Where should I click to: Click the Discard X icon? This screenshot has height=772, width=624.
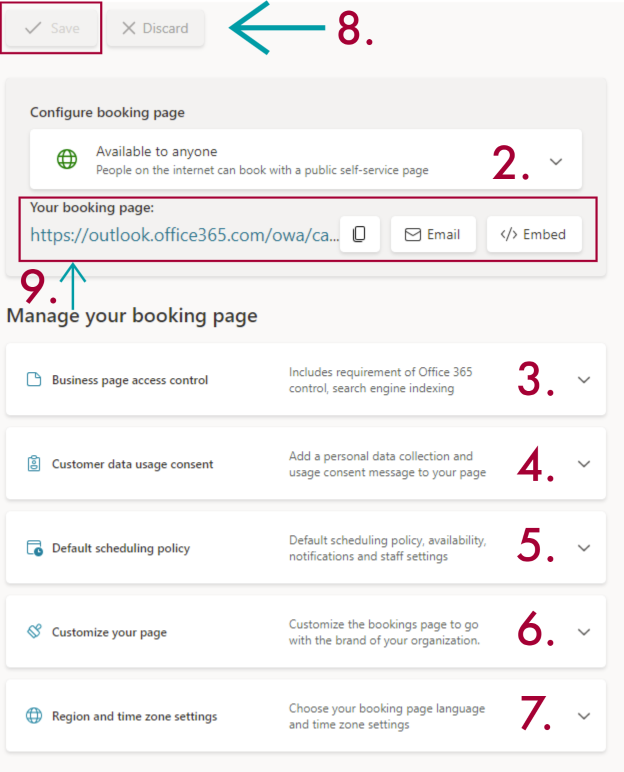(x=129, y=28)
